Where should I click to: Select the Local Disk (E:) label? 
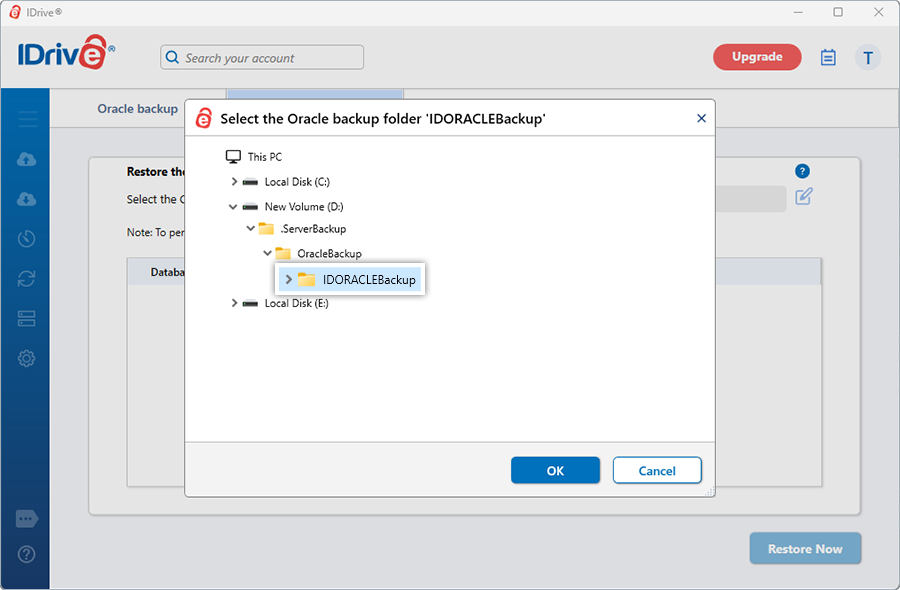click(297, 303)
